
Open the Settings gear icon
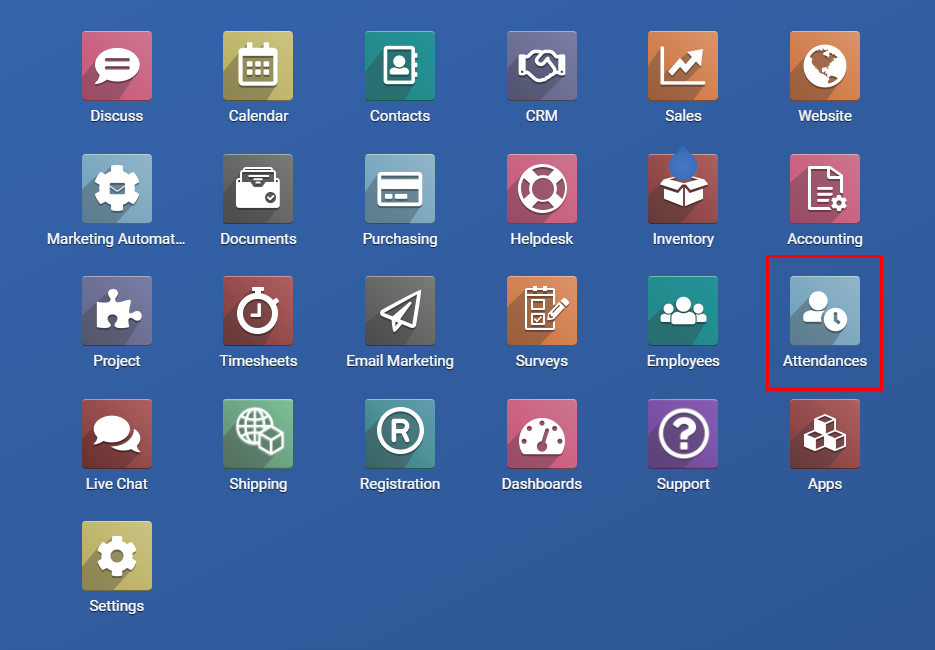point(117,556)
